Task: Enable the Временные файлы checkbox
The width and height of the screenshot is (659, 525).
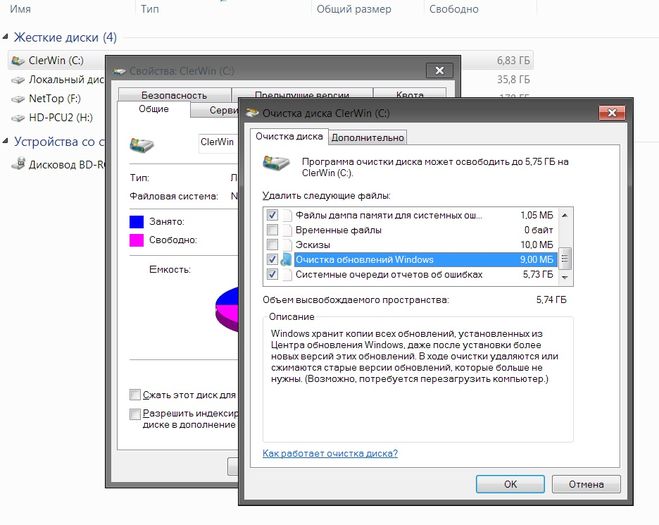Action: coord(272,230)
